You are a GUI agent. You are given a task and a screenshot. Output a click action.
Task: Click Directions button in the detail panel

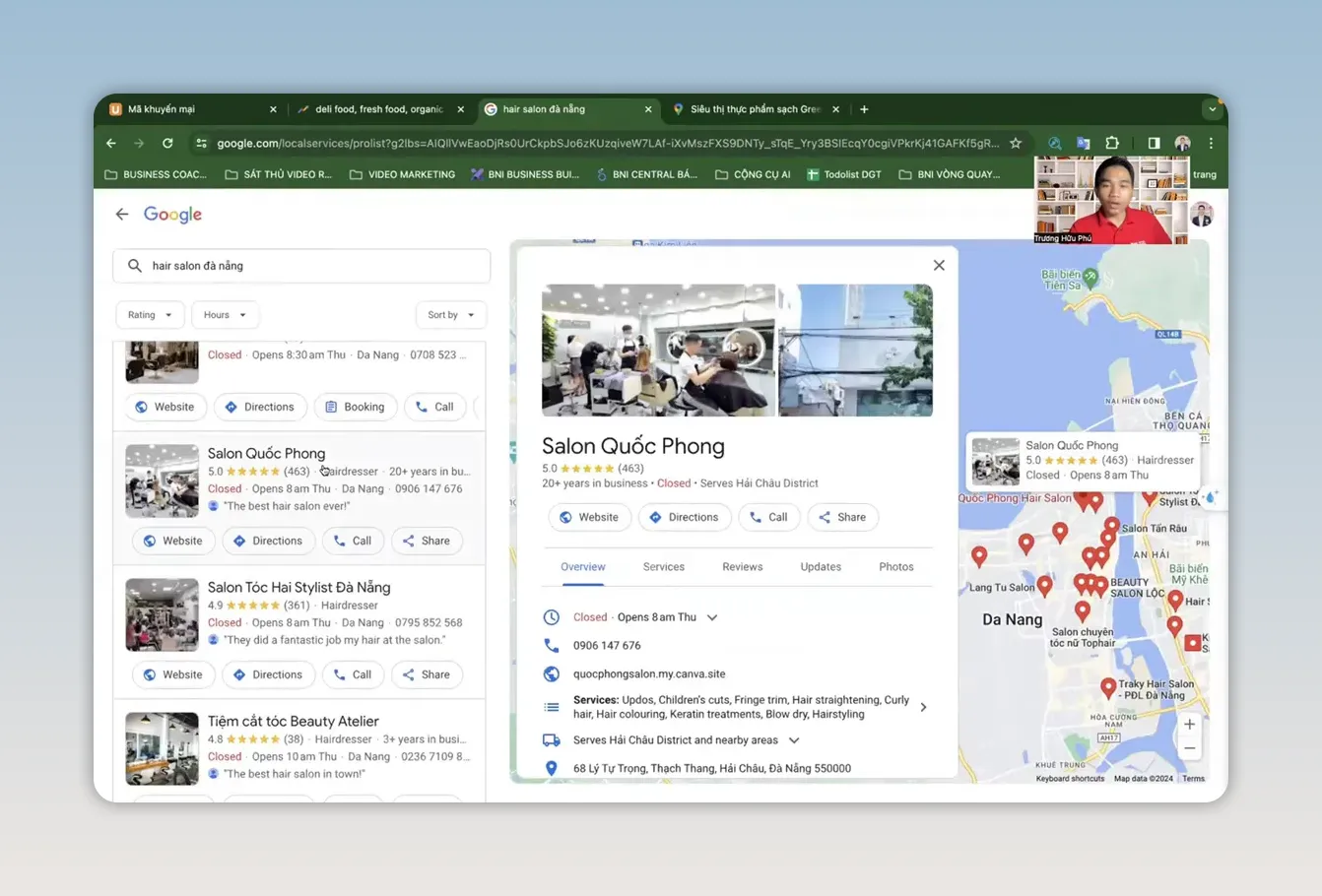(x=684, y=517)
